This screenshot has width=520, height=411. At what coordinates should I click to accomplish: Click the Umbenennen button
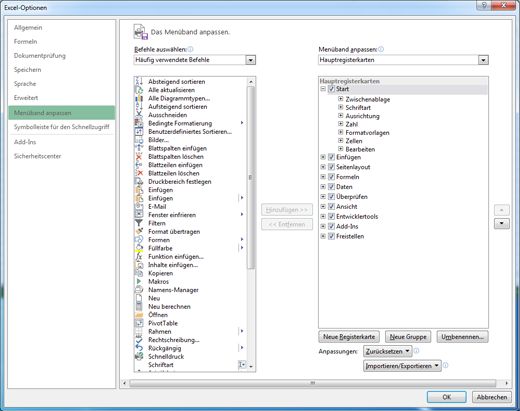point(462,337)
